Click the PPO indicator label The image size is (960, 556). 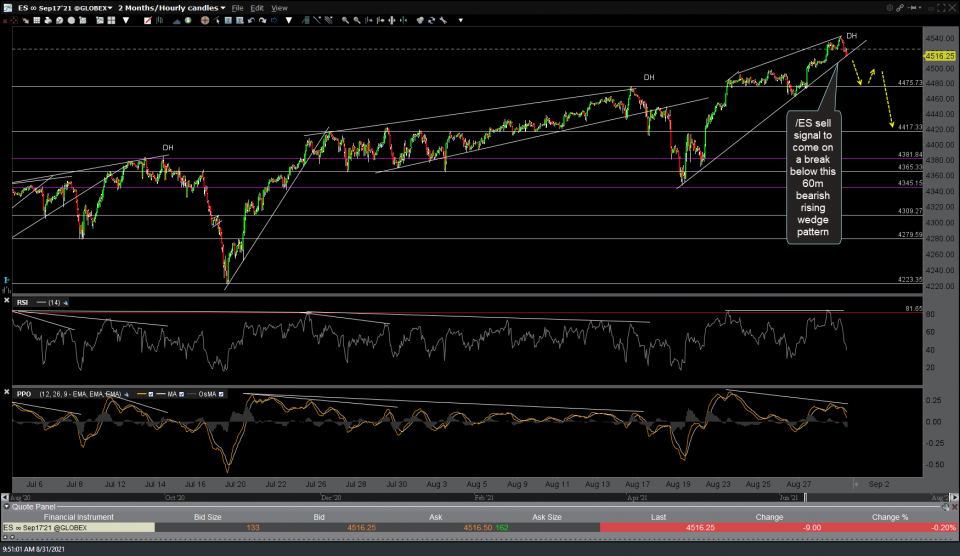[x=24, y=394]
